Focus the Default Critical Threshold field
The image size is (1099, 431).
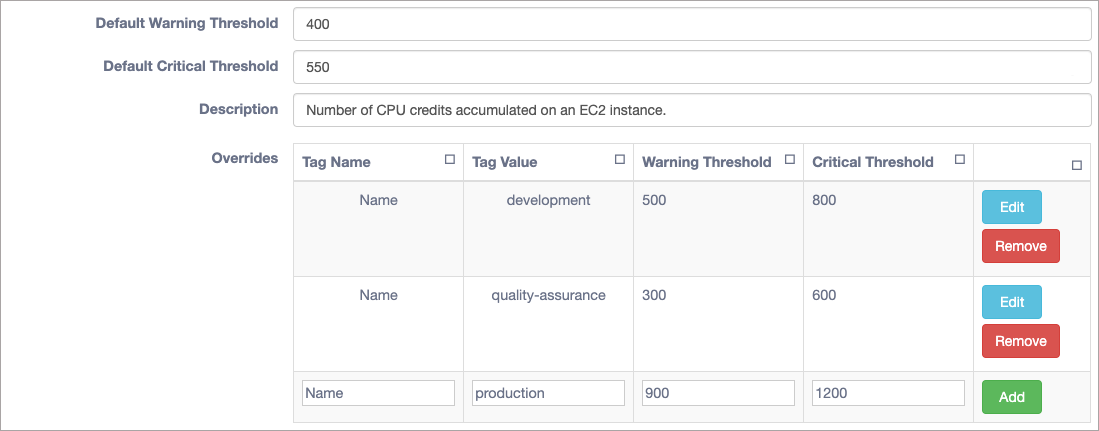click(692, 67)
